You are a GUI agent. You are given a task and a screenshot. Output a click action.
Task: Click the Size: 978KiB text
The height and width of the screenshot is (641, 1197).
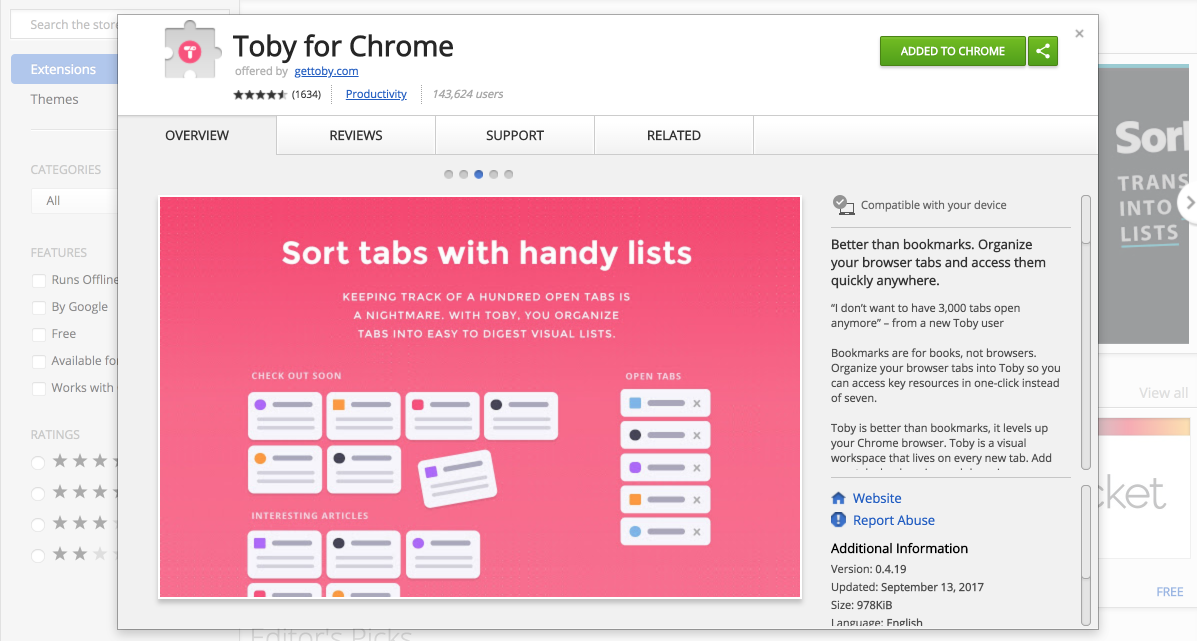[x=861, y=605]
